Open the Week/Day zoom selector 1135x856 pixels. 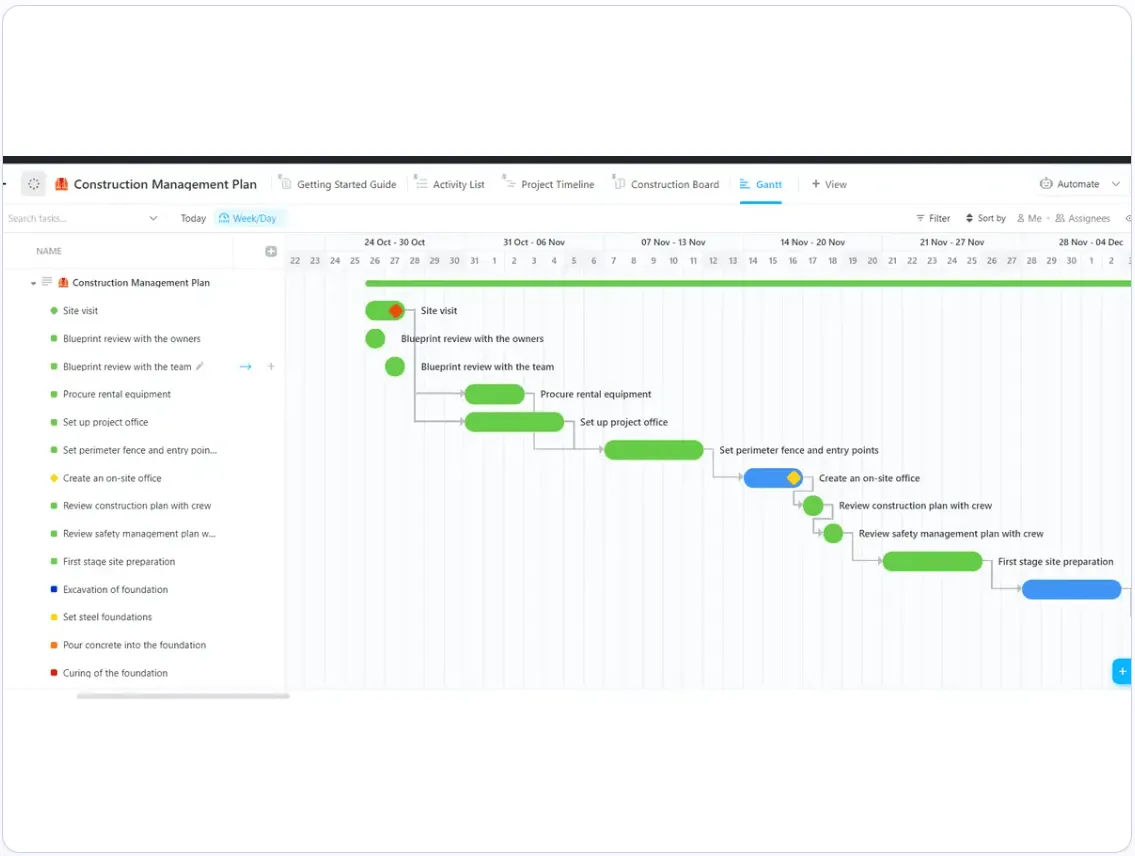click(x=248, y=218)
